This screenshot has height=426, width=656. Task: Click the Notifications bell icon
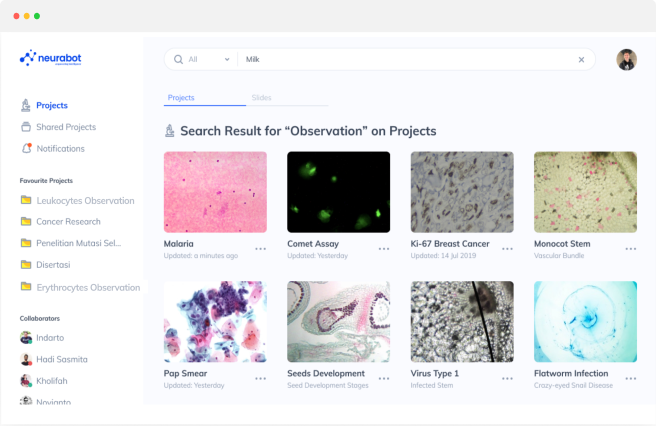(26, 148)
